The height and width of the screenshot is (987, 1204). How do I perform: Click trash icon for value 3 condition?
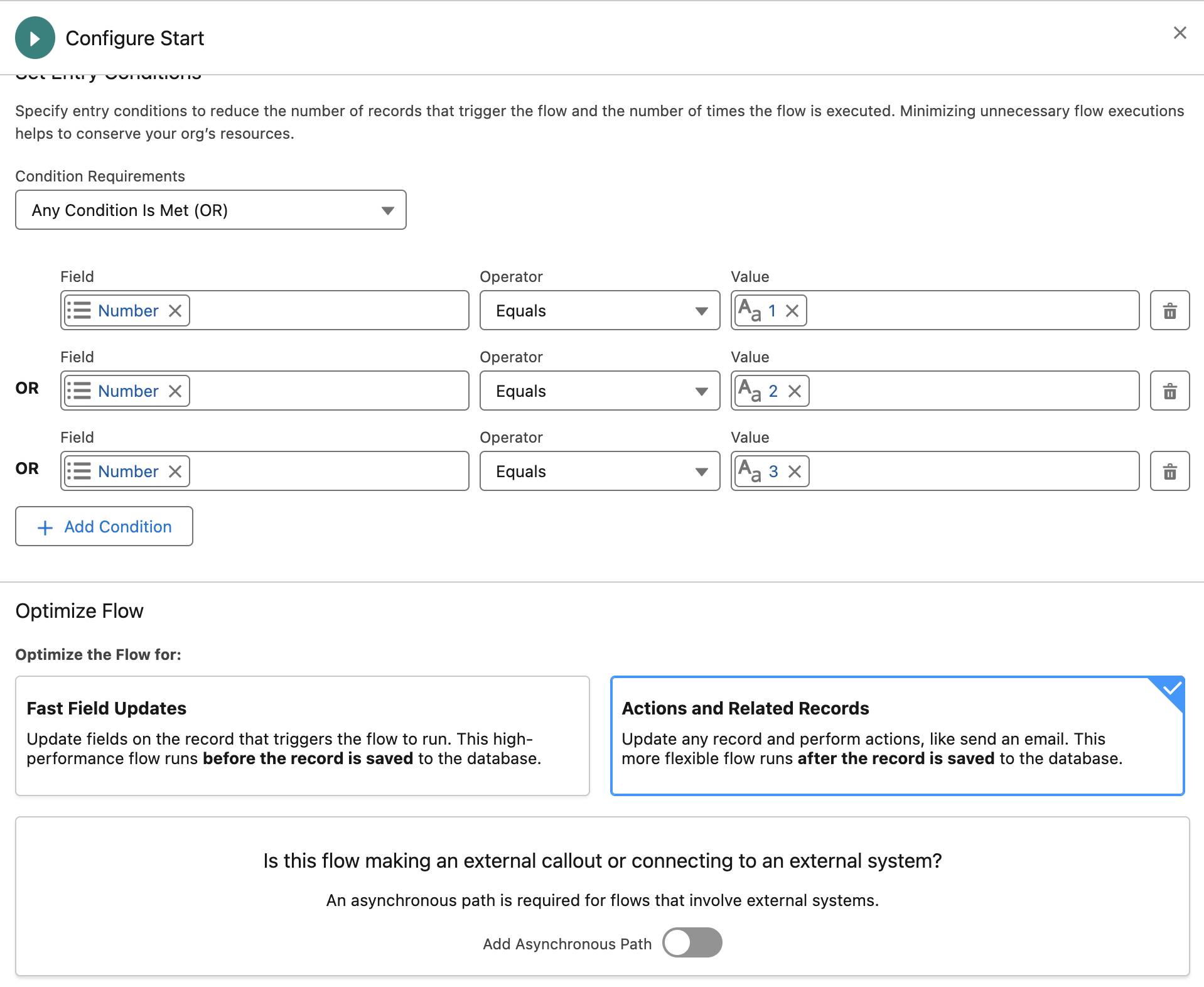tap(1169, 471)
